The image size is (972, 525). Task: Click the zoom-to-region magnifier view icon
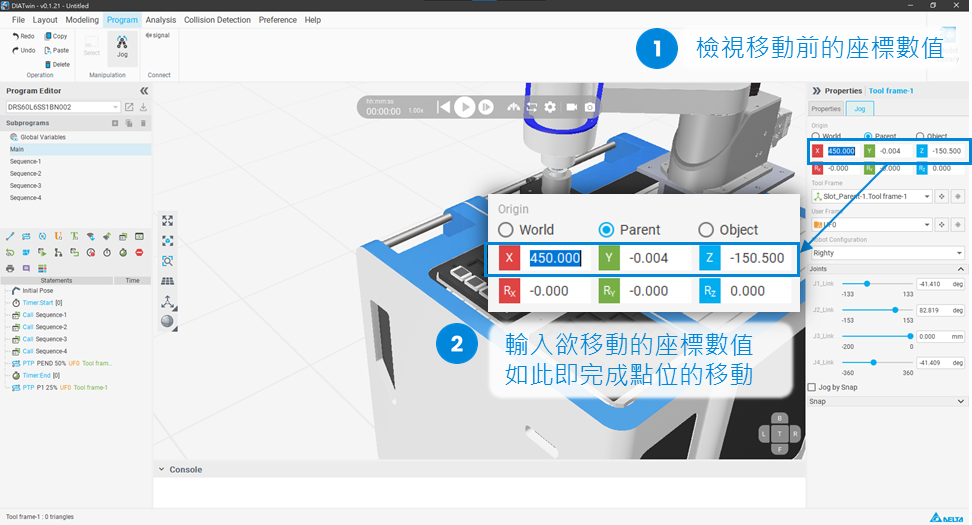[167, 261]
